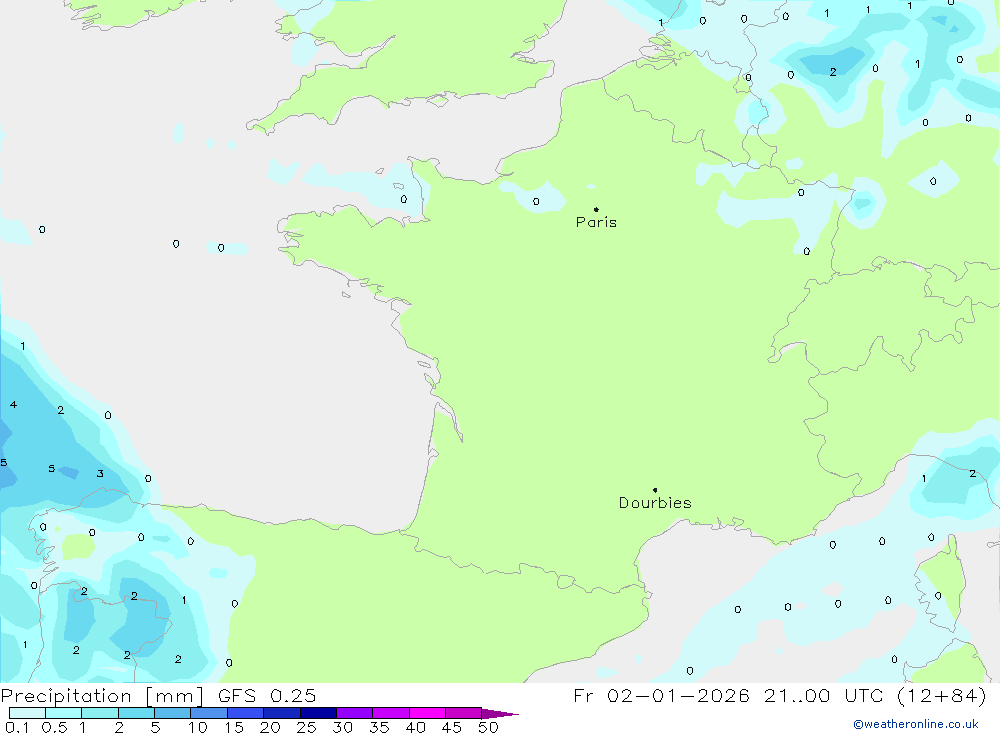Click the Paris city label

click(596, 222)
